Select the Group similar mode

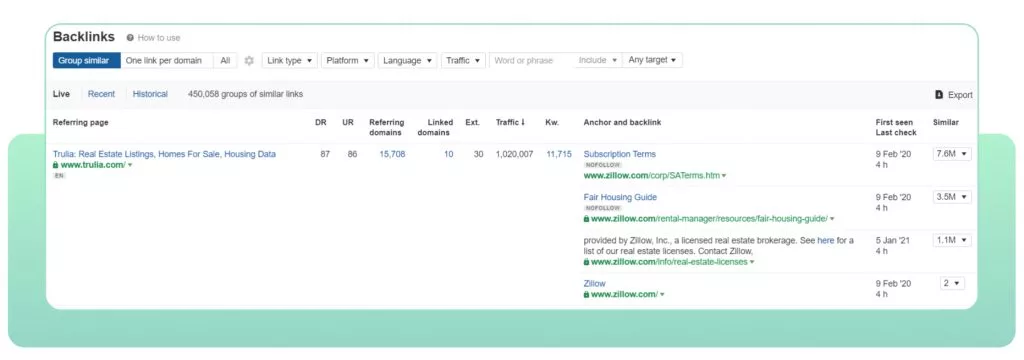click(x=87, y=61)
